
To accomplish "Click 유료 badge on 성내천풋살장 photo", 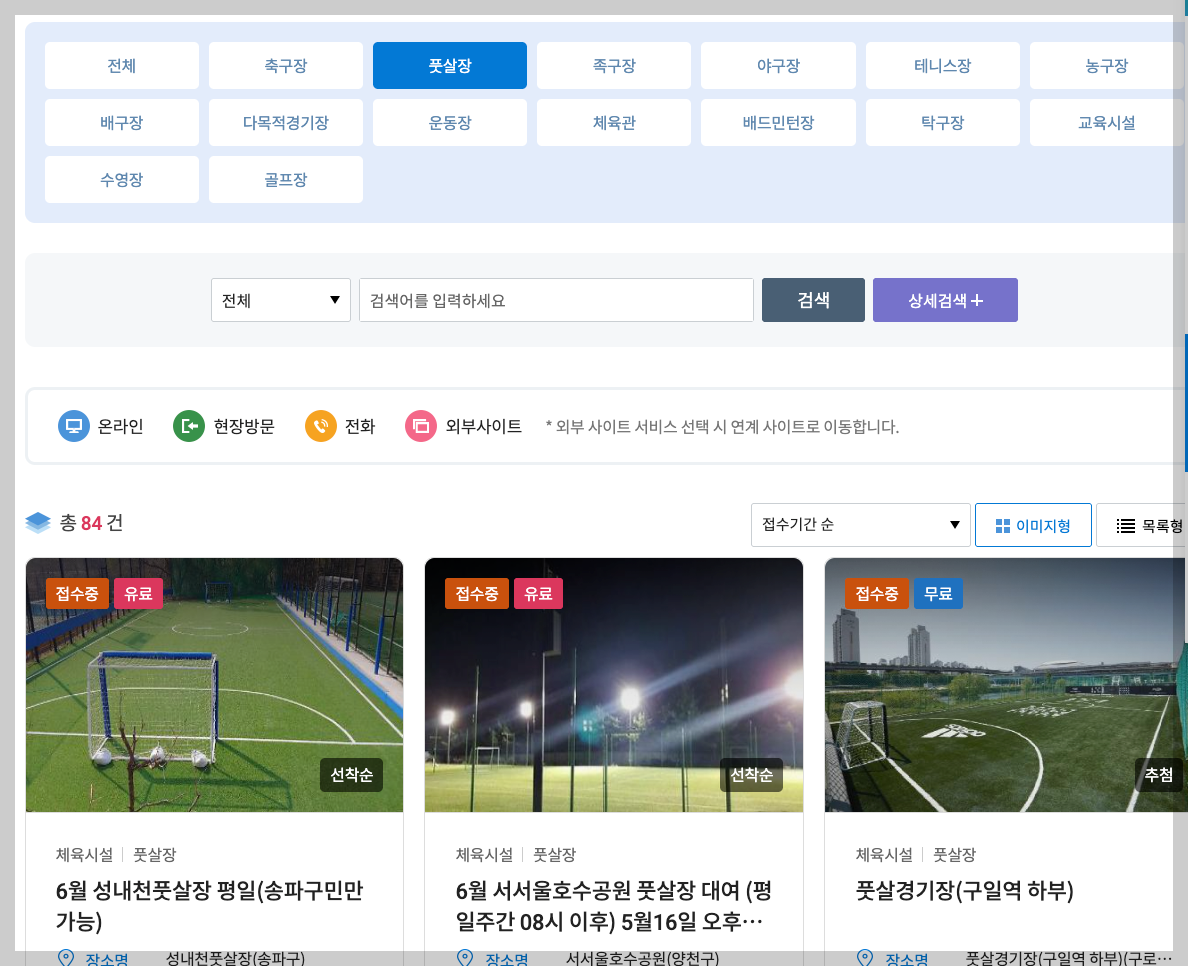I will pyautogui.click(x=138, y=593).
